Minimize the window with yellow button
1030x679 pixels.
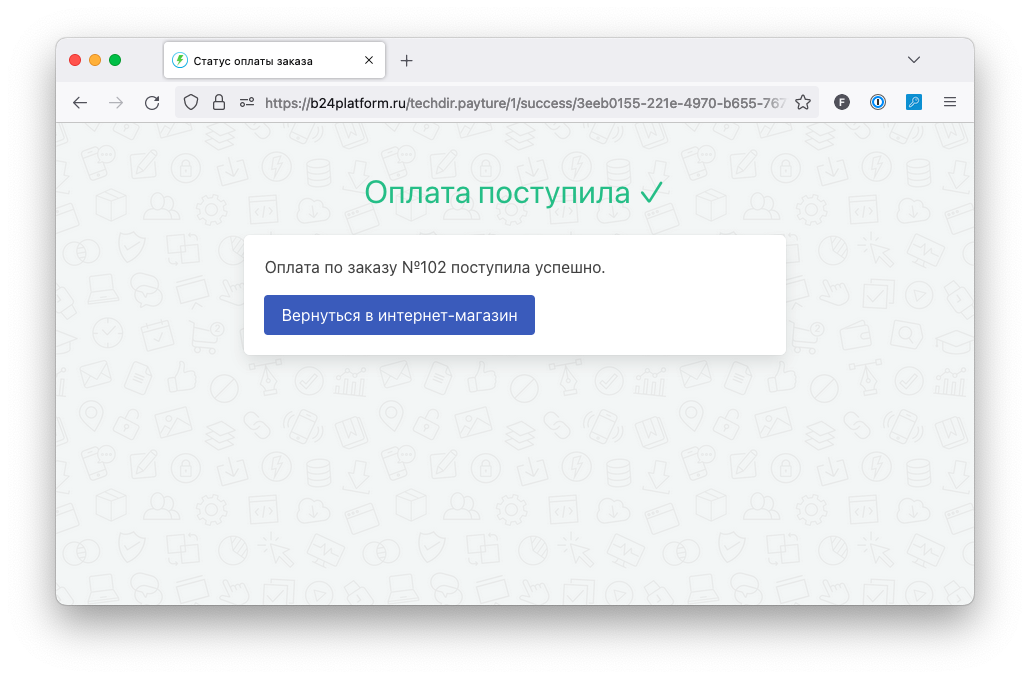[x=95, y=60]
